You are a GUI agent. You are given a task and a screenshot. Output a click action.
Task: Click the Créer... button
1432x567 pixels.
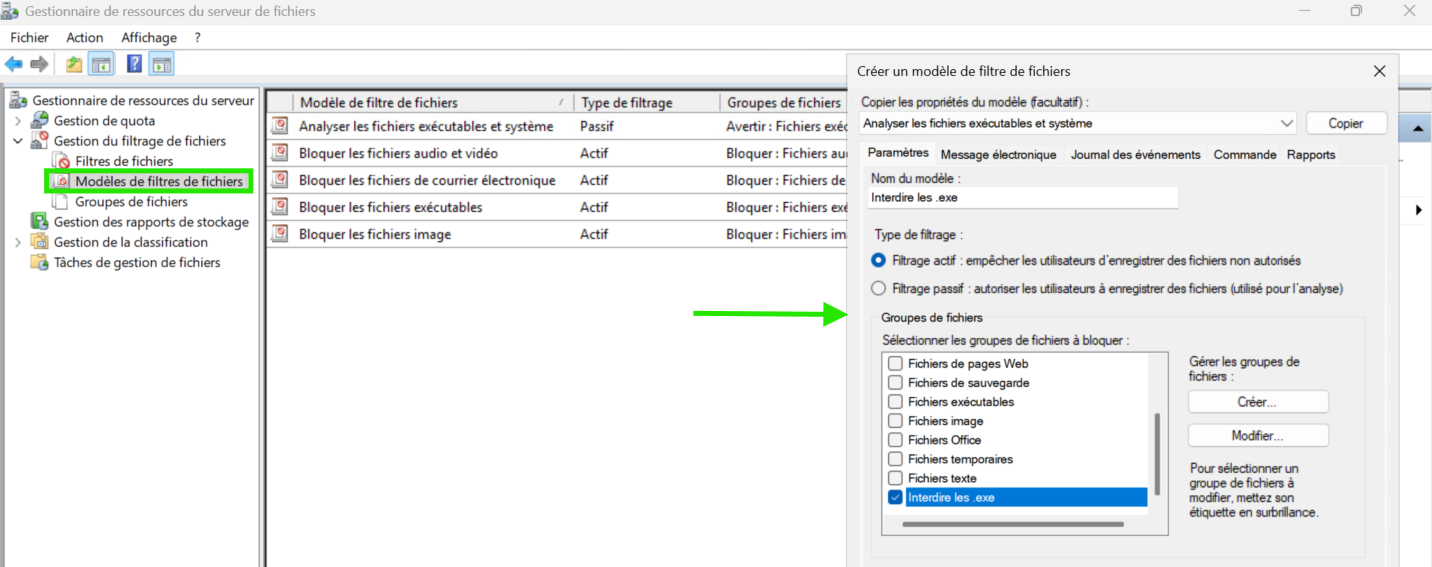[1257, 402]
